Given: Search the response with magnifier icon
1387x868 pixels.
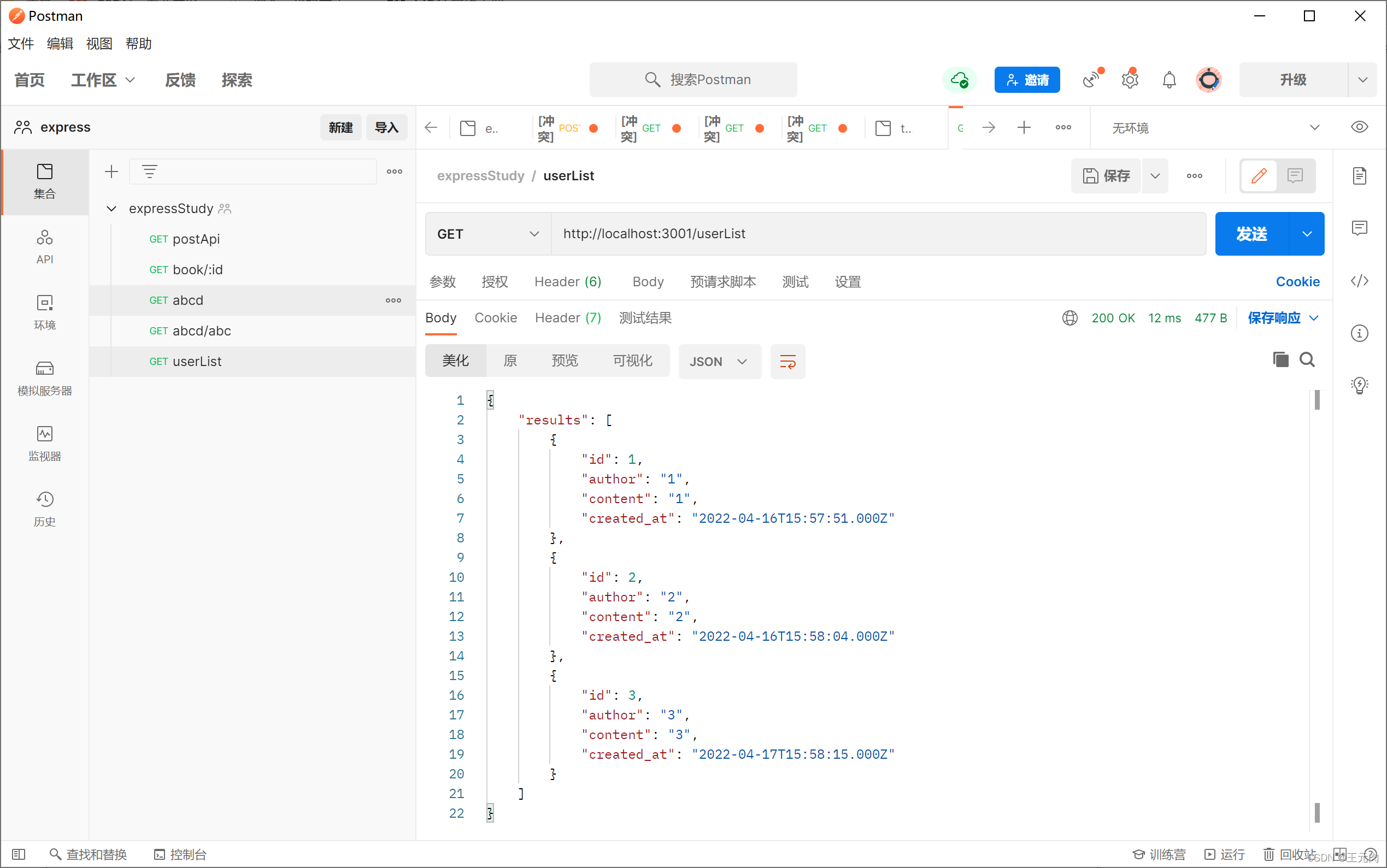Looking at the screenshot, I should (1307, 359).
